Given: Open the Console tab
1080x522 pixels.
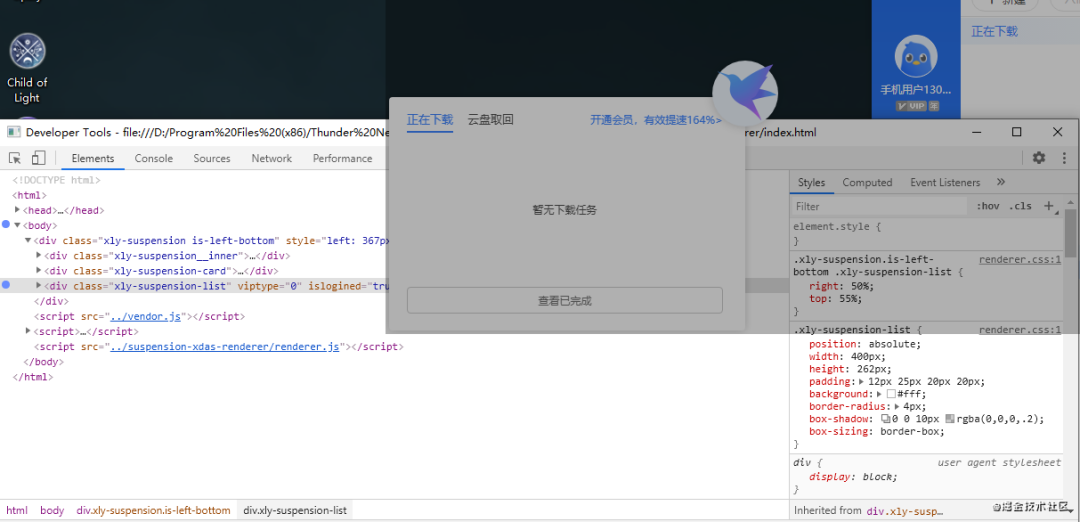Looking at the screenshot, I should (x=154, y=158).
